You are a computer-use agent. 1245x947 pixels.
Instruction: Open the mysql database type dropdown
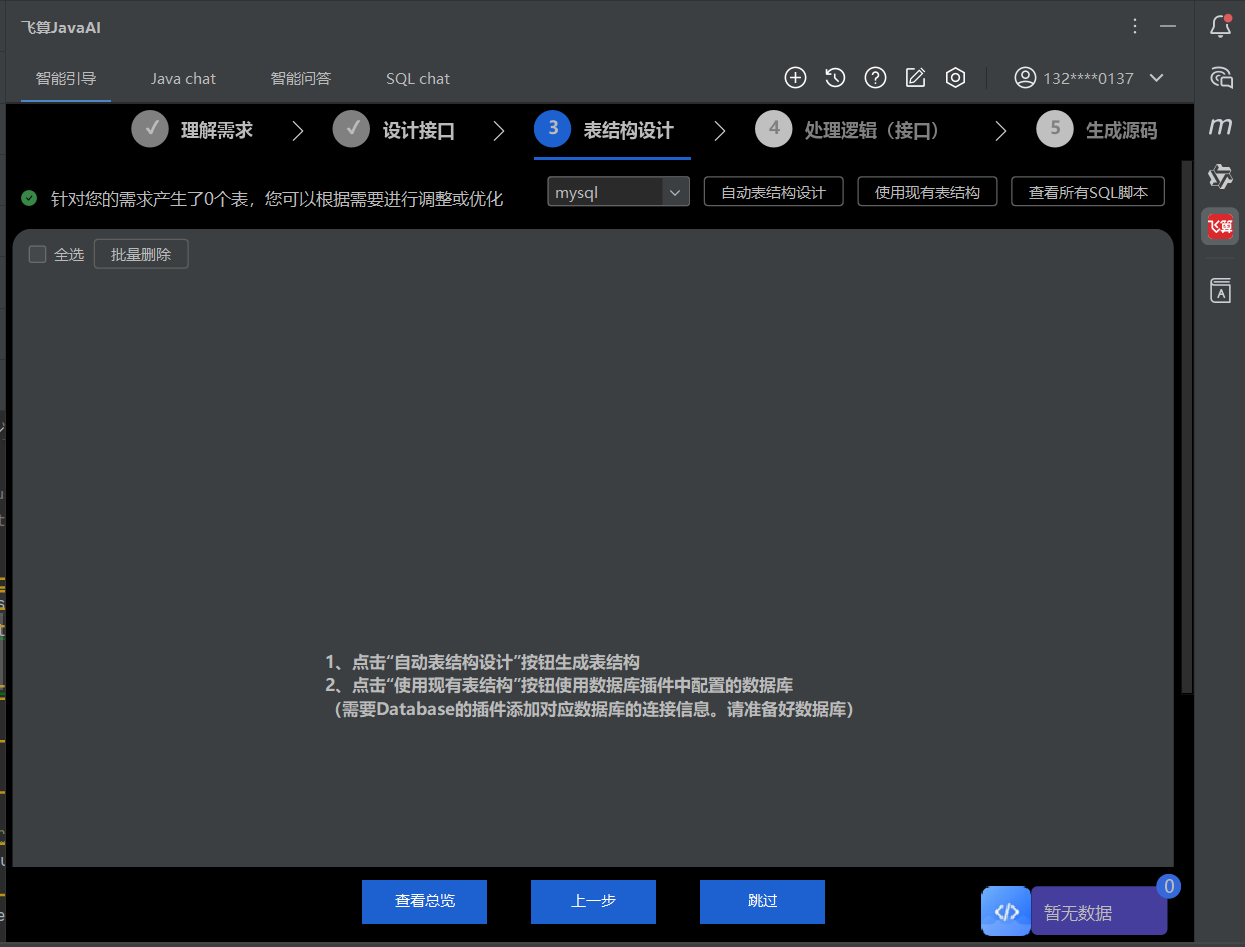(x=618, y=192)
